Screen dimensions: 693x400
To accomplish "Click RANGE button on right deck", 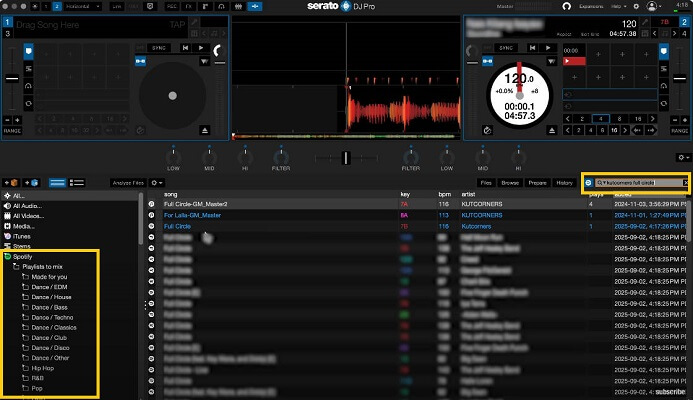I will tap(679, 131).
